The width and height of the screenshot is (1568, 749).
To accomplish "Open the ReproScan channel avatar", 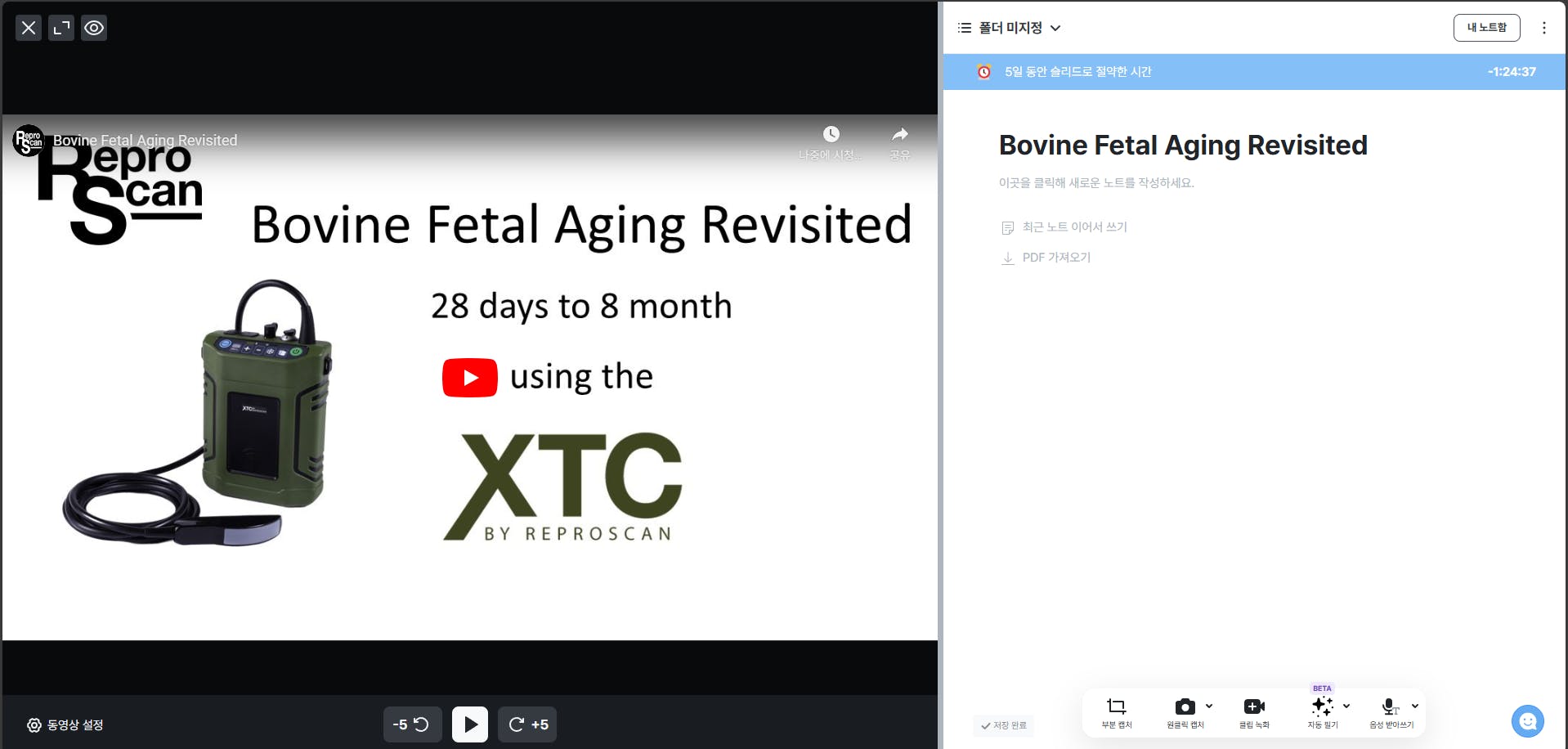I will click(x=29, y=141).
